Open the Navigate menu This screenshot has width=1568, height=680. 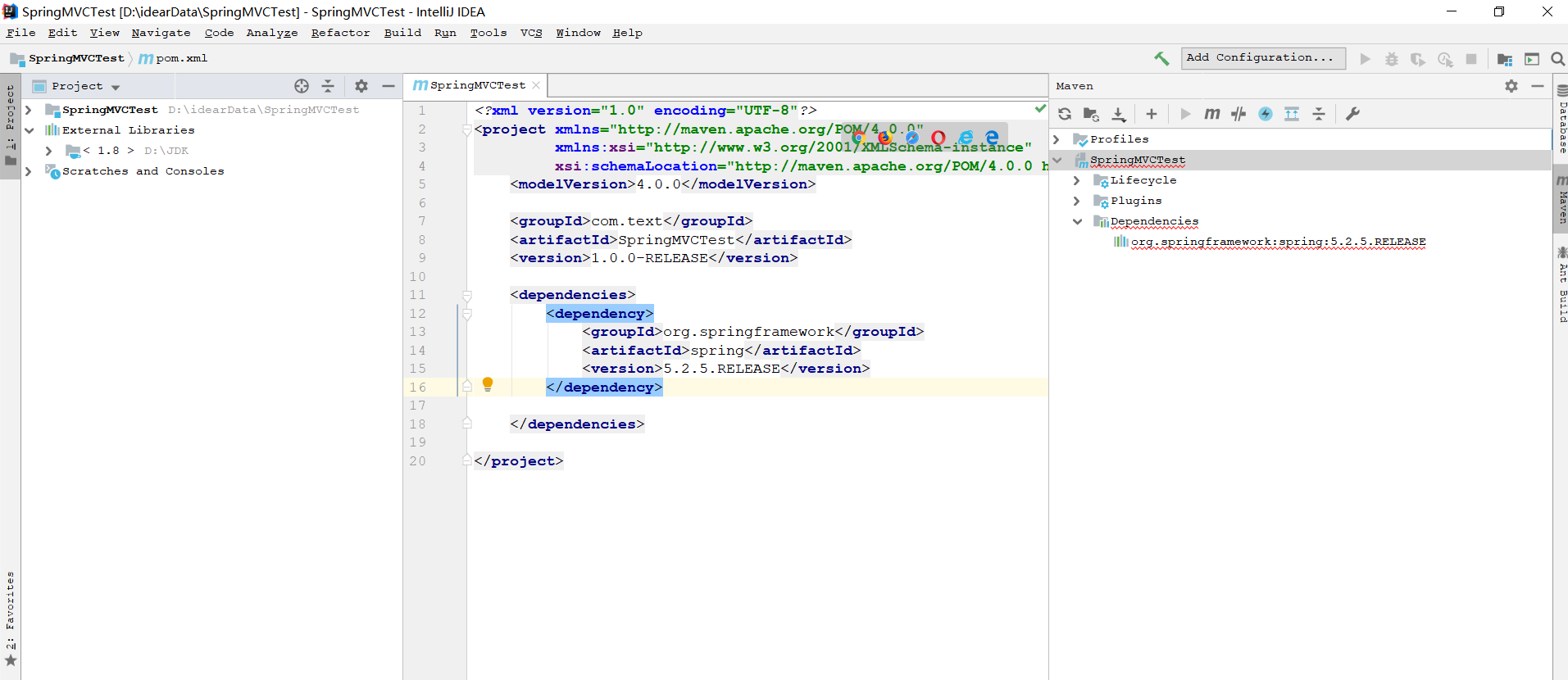tap(161, 33)
